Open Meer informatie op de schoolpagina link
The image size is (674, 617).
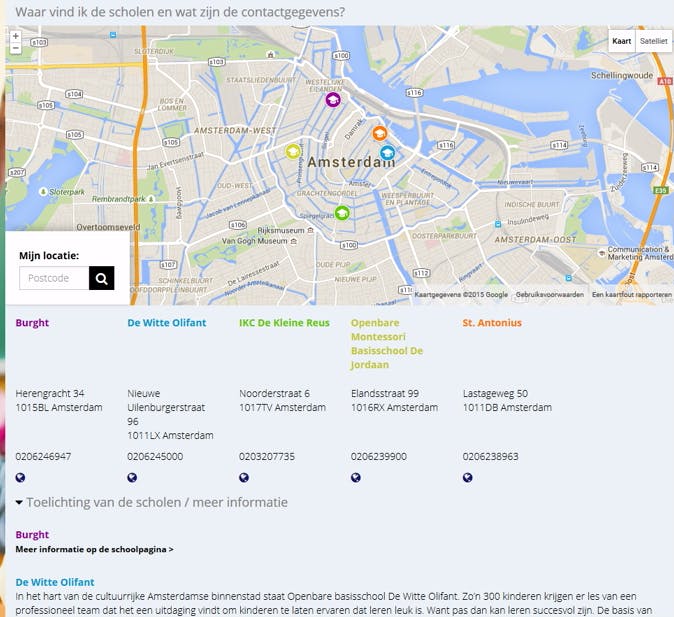94,550
